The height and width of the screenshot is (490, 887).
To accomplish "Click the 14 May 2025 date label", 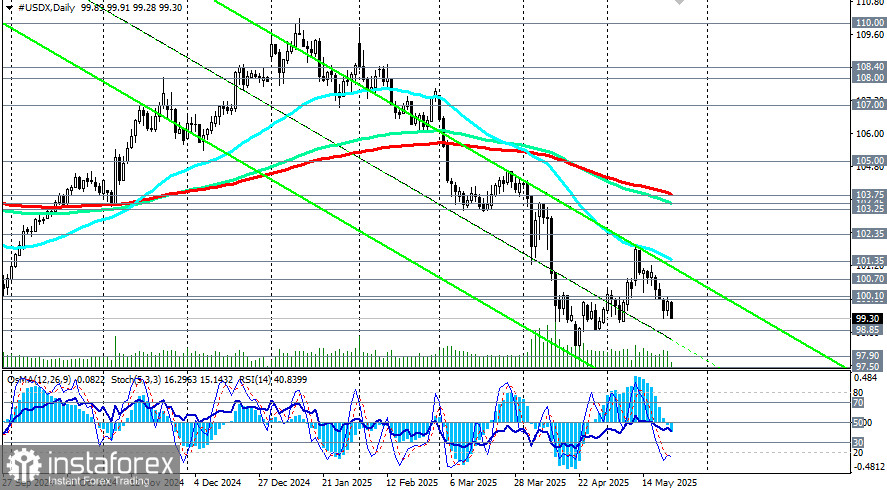I will (x=671, y=483).
